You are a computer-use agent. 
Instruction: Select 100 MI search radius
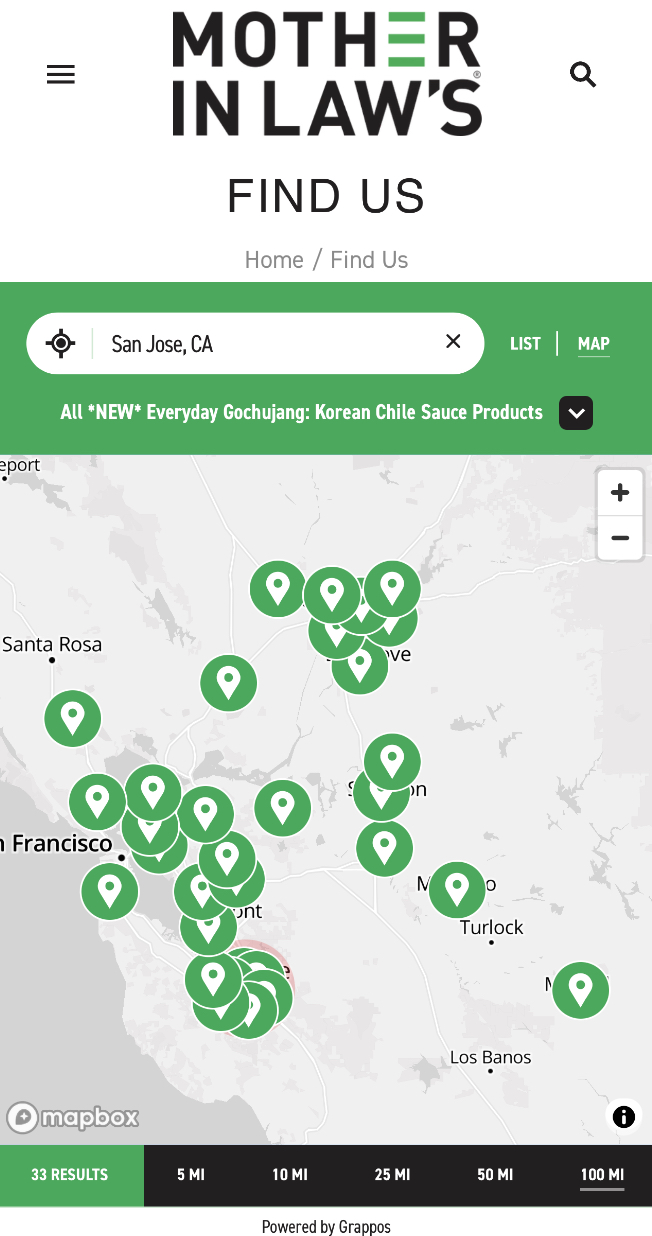tap(602, 1175)
